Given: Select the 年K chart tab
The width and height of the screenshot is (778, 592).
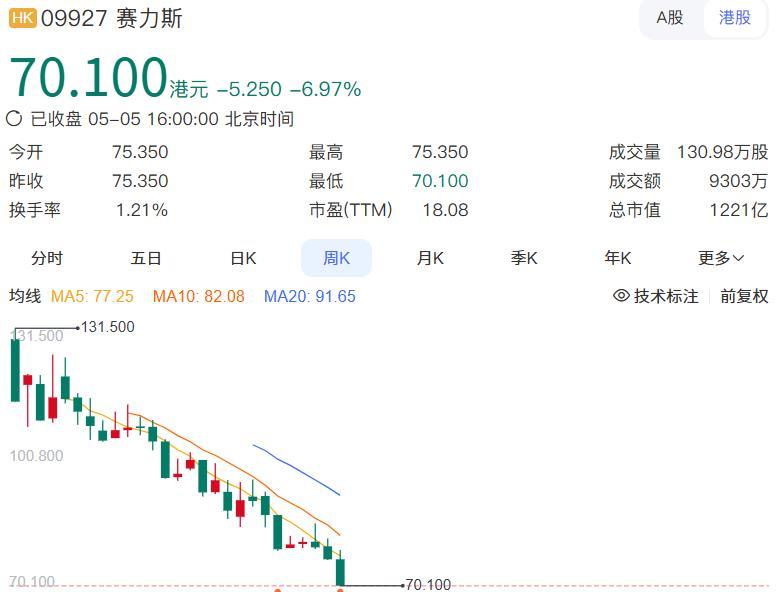Looking at the screenshot, I should [x=618, y=258].
